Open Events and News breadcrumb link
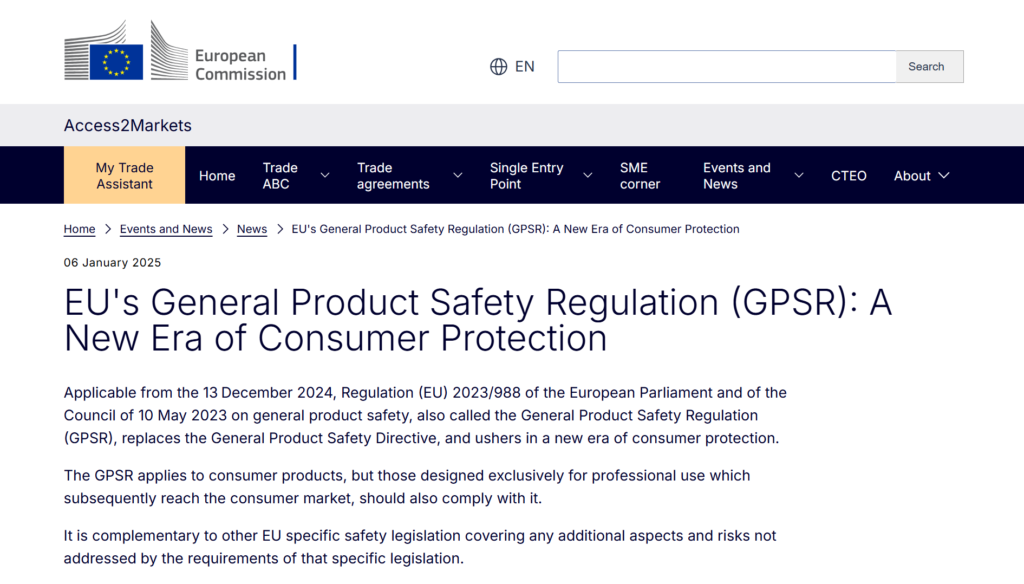Screen dimensions: 1024x584 point(166,229)
